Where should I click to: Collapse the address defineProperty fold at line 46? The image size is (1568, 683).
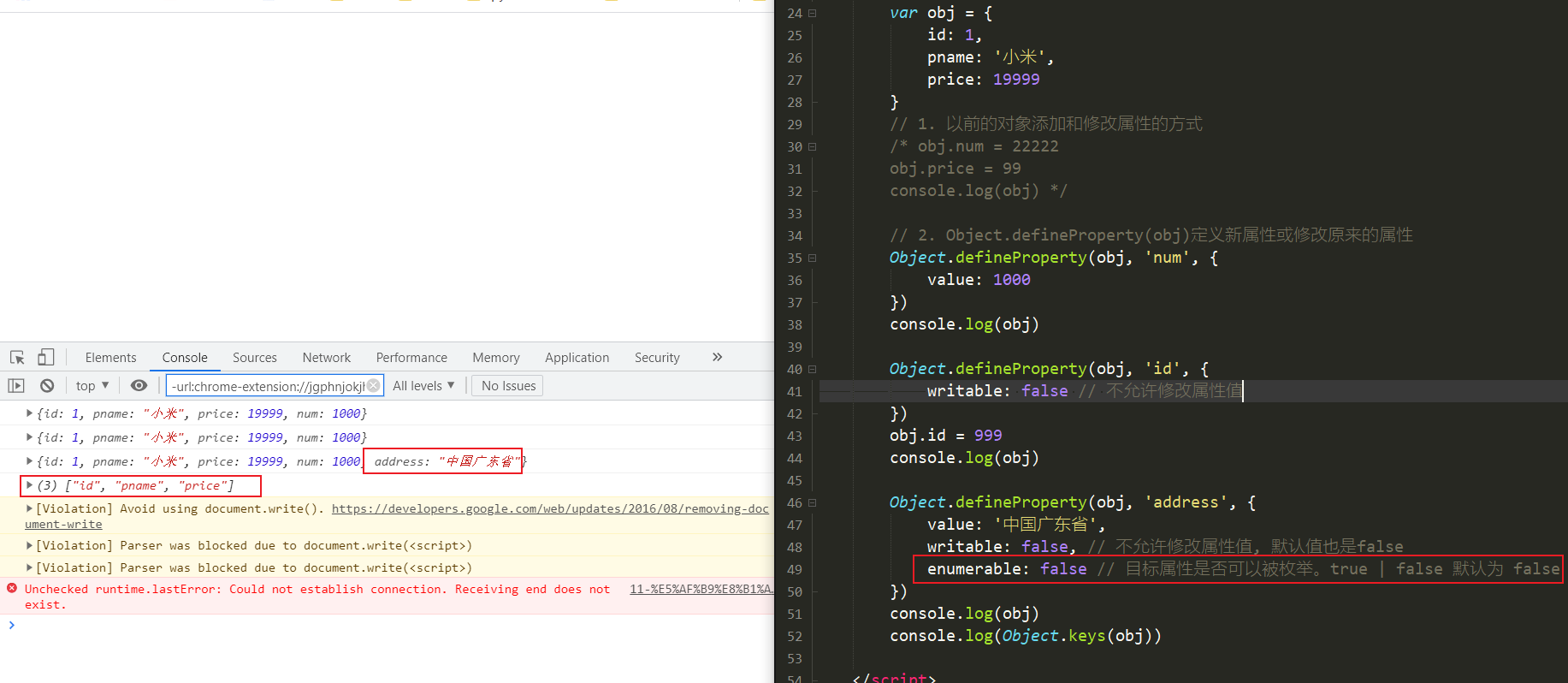tap(813, 502)
